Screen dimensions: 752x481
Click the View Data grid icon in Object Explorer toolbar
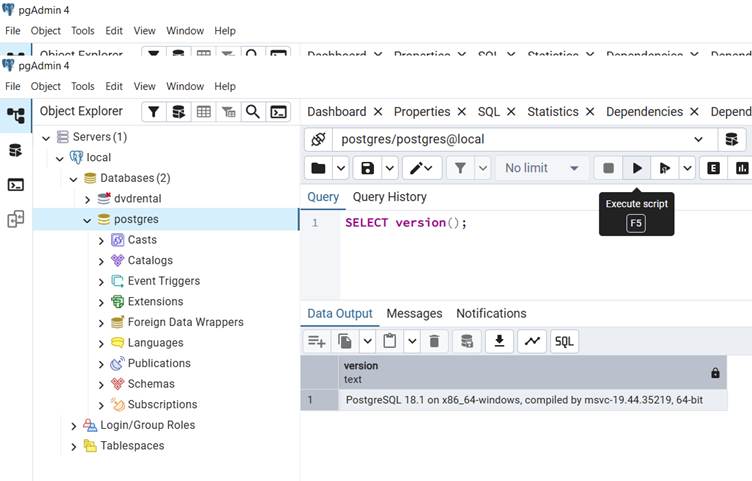click(x=203, y=112)
